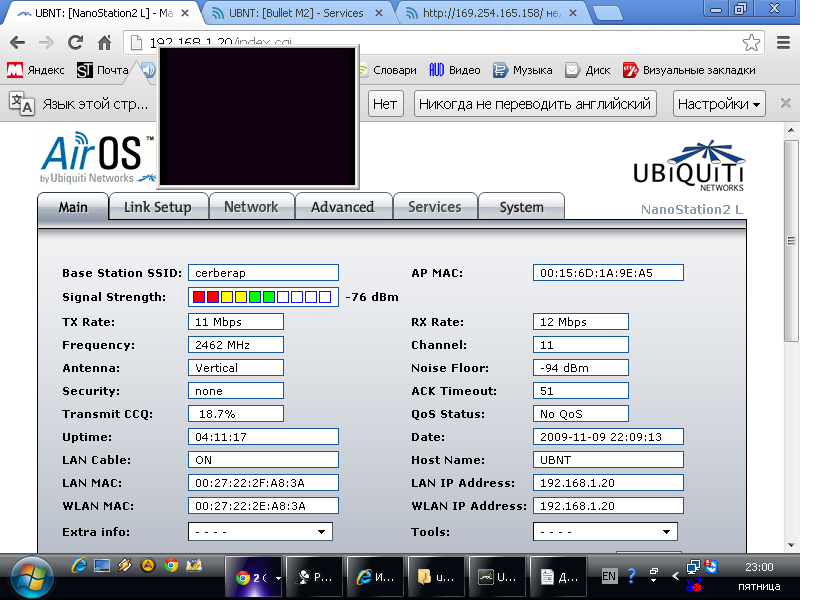Screen dimensions: 819x600
Task: Bookmark this page with the star icon
Action: pyautogui.click(x=751, y=42)
